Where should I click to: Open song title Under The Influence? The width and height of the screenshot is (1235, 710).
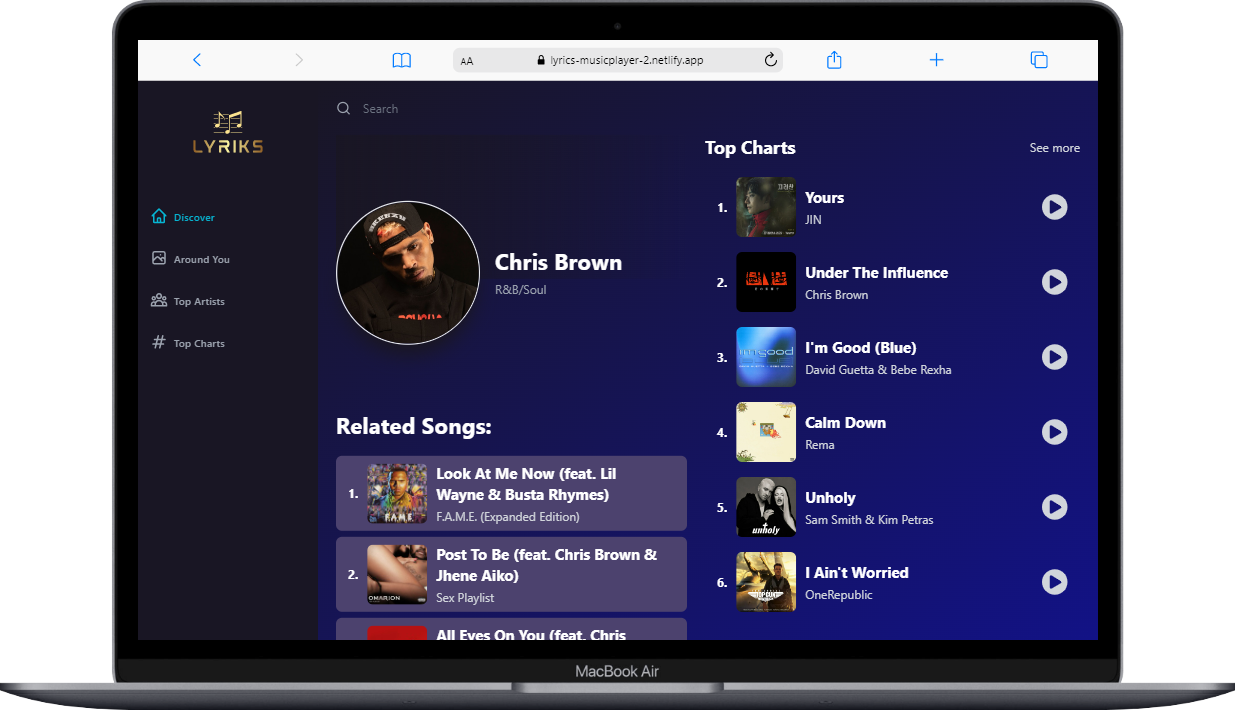point(876,273)
